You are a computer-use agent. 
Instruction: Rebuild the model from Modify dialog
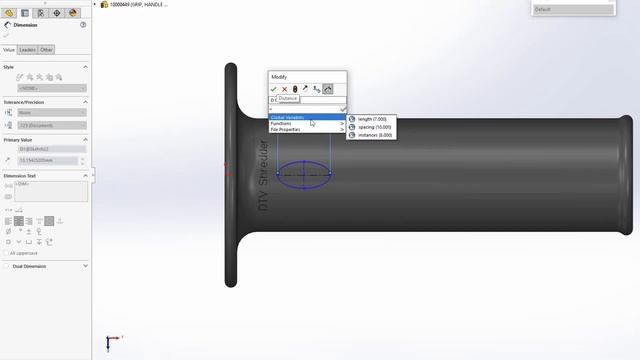coord(295,89)
